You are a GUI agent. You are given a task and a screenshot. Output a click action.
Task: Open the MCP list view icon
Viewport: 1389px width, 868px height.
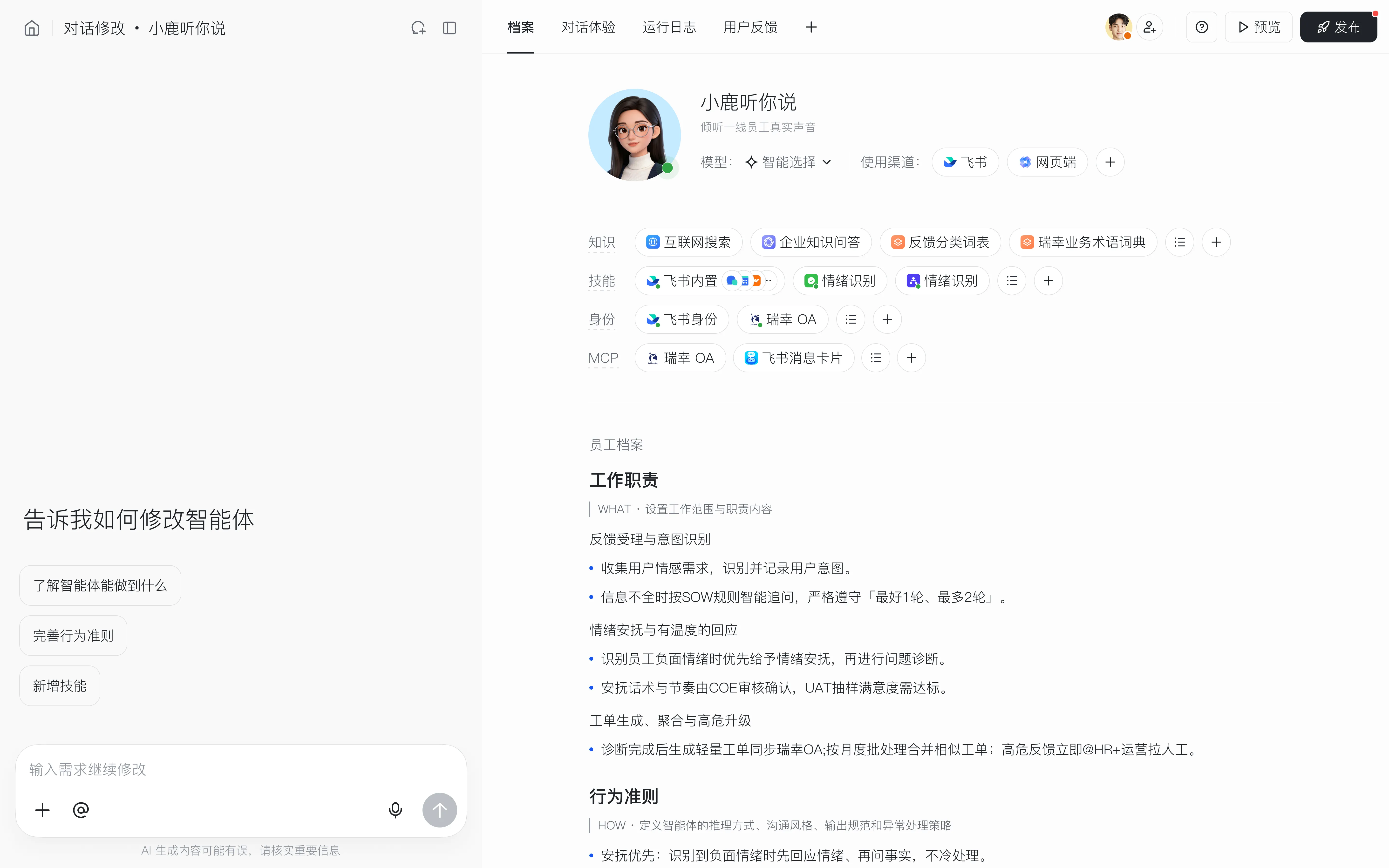[876, 358]
